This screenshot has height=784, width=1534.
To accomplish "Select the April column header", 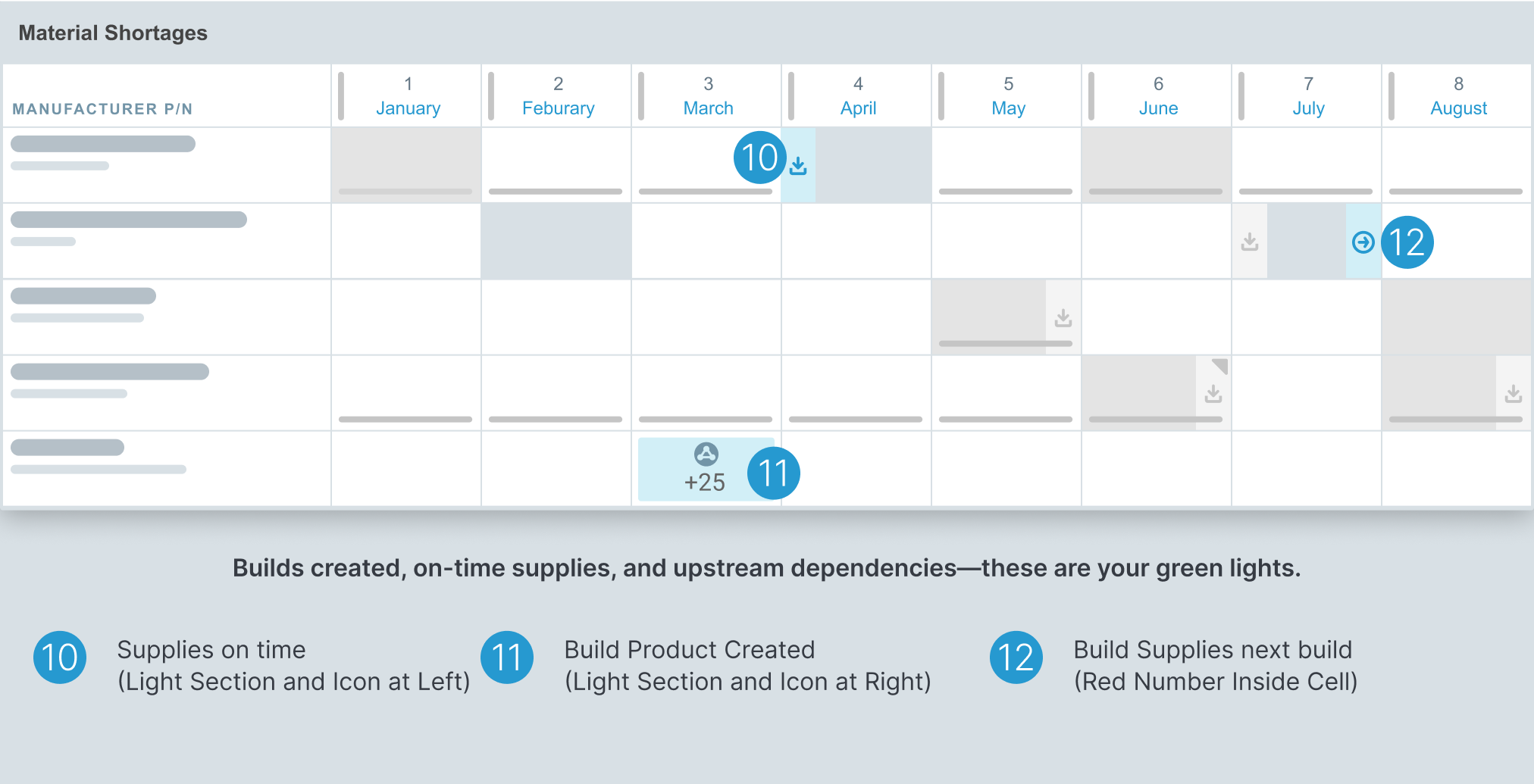I will 858,96.
